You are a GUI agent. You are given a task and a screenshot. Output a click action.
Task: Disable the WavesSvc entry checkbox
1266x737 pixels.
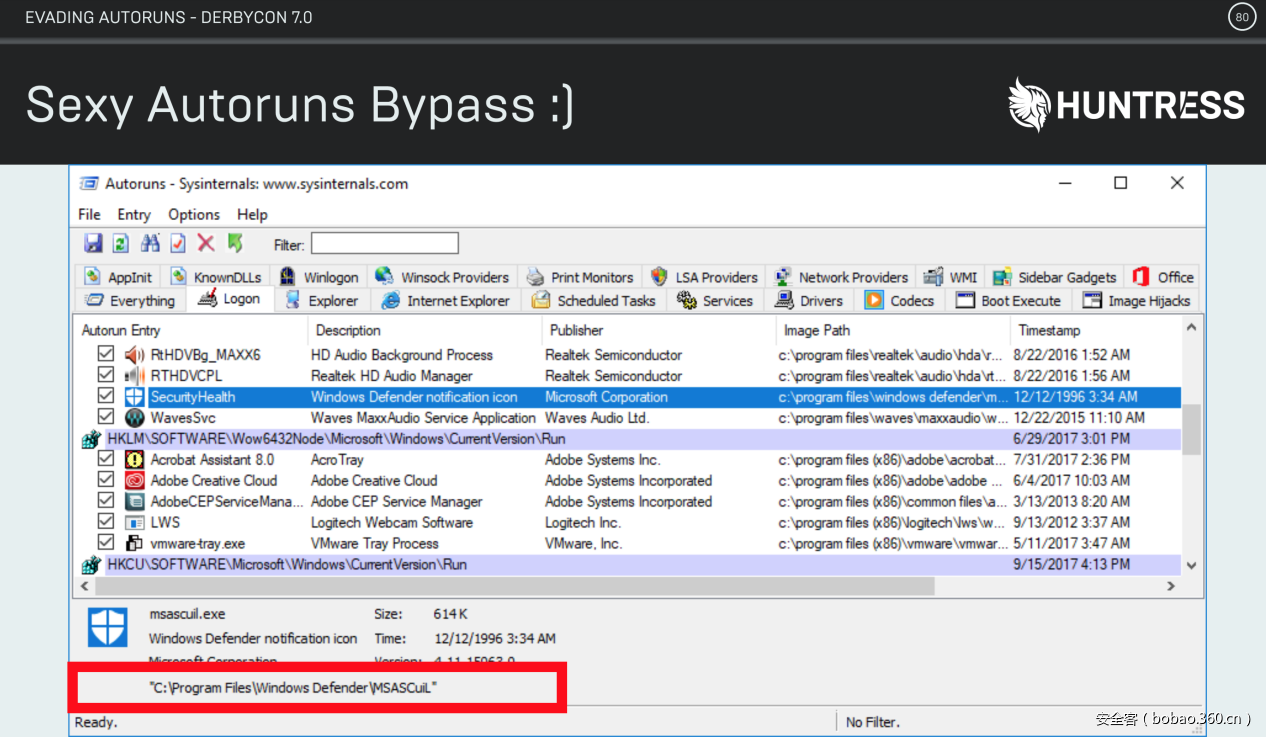106,418
